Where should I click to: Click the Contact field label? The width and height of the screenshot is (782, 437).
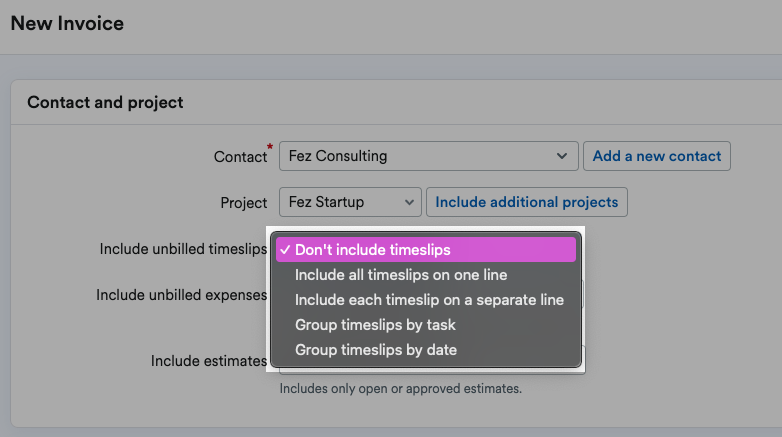click(x=240, y=157)
